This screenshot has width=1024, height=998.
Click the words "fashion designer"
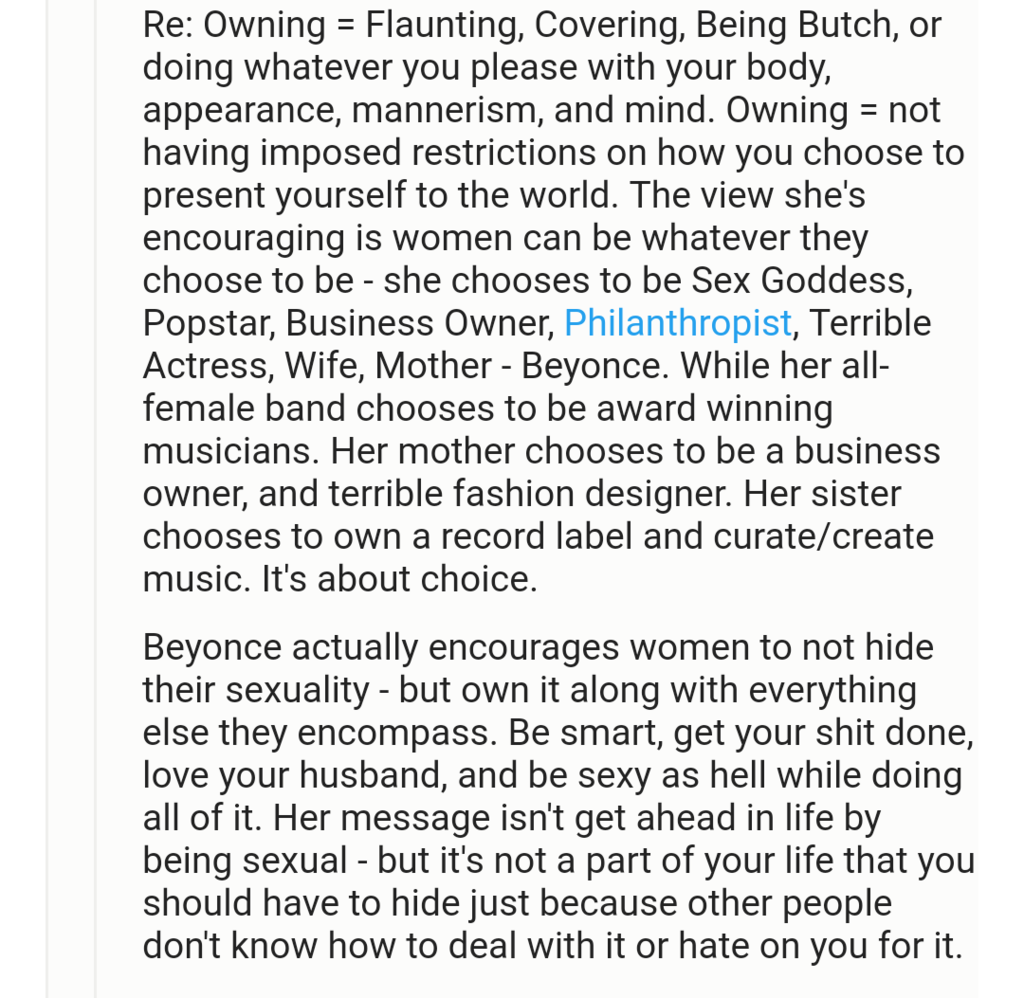pos(635,494)
